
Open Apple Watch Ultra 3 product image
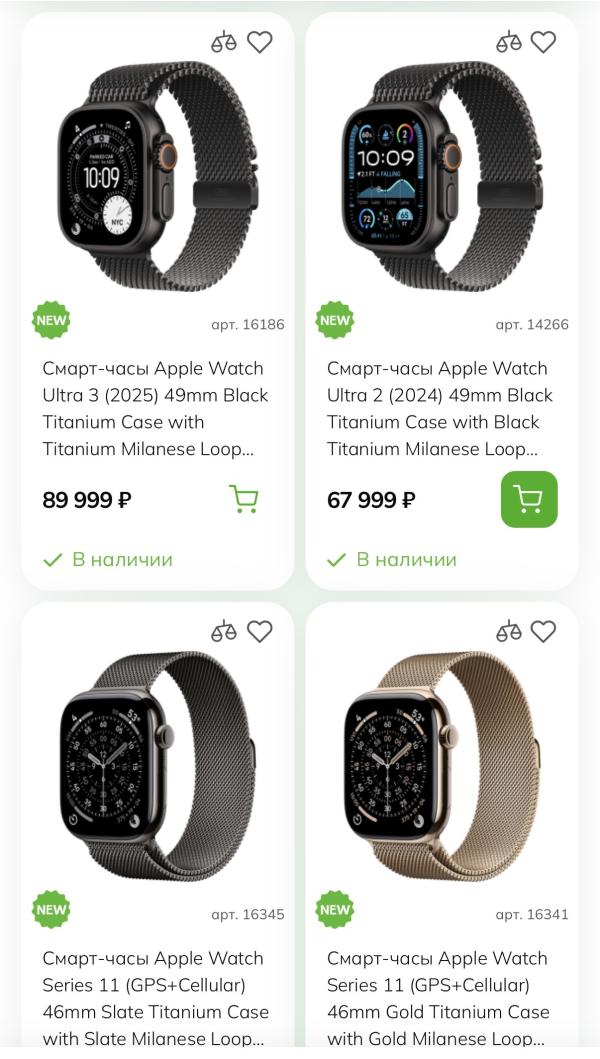[158, 178]
